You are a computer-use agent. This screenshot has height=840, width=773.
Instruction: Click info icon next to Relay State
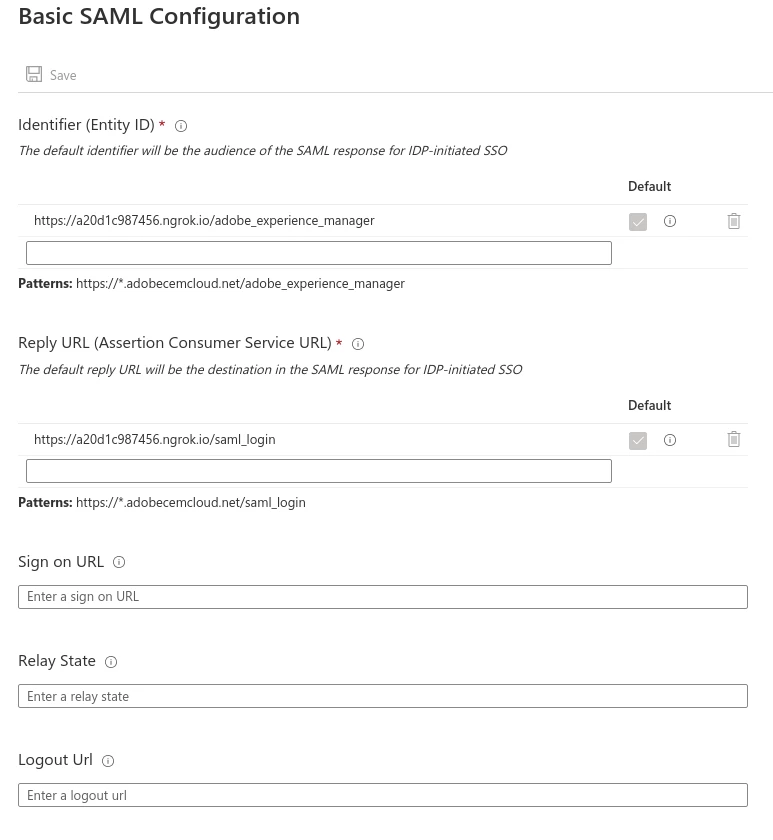coord(111,662)
